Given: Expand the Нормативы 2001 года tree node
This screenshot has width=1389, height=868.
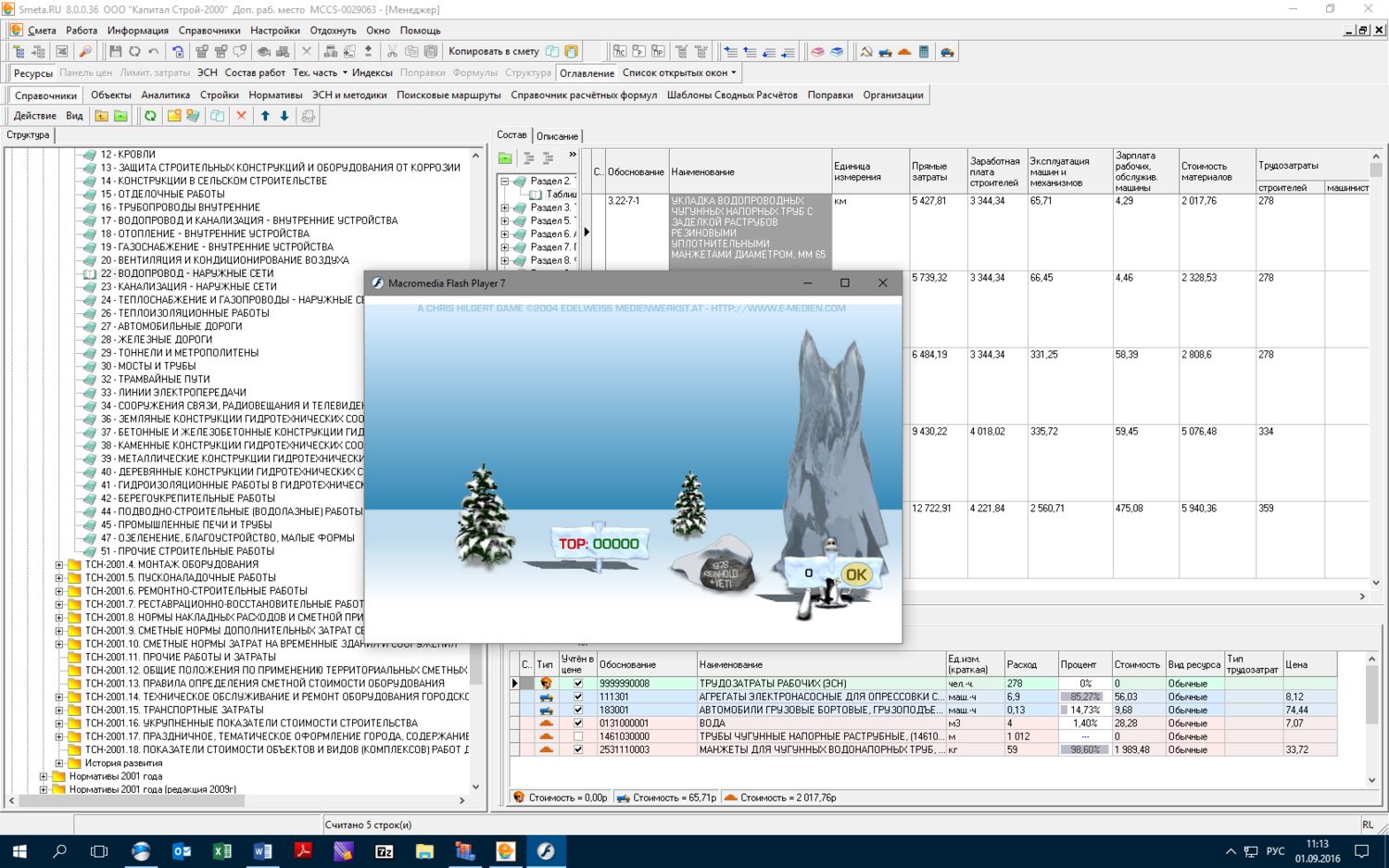Looking at the screenshot, I should [44, 776].
